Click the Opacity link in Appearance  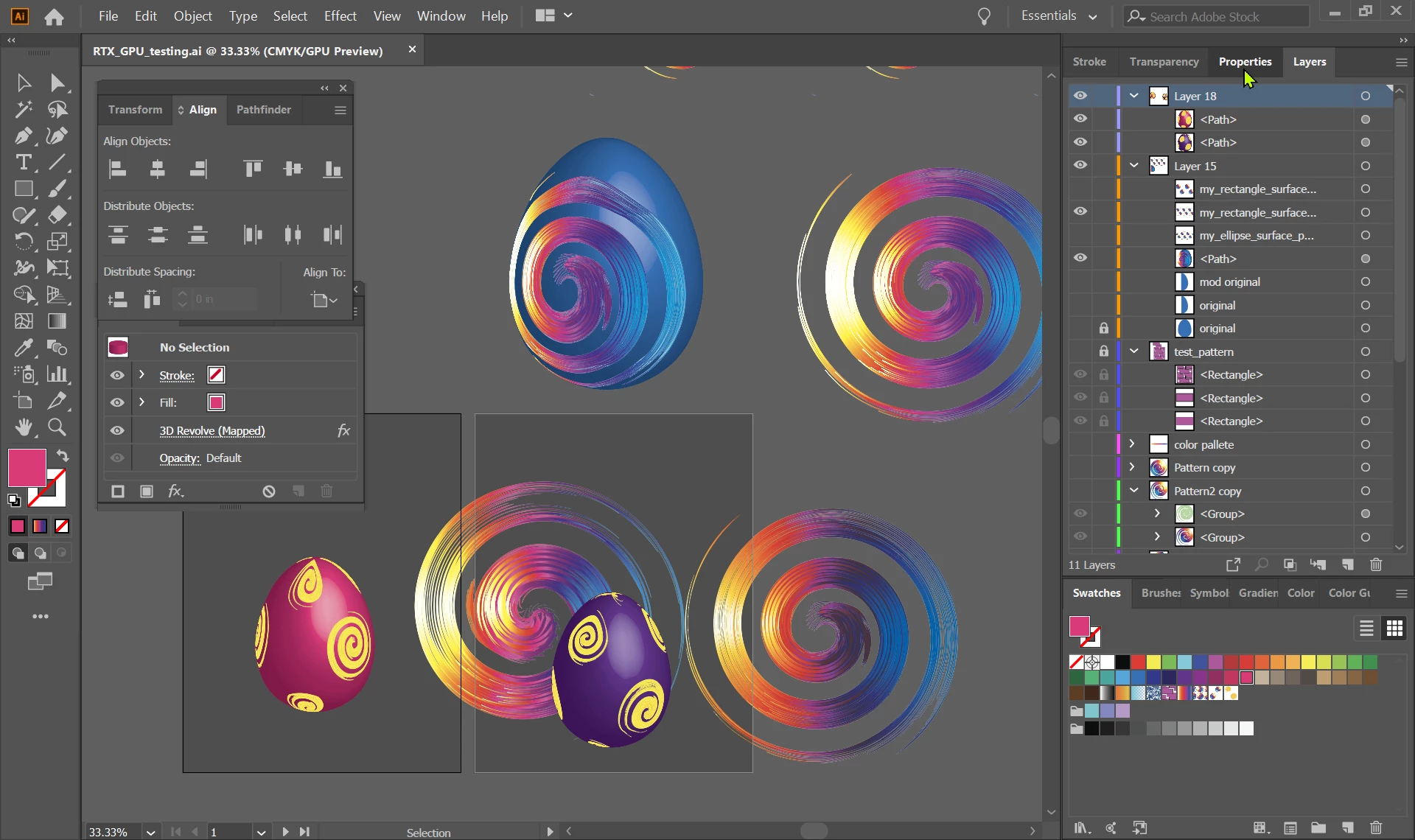[179, 458]
